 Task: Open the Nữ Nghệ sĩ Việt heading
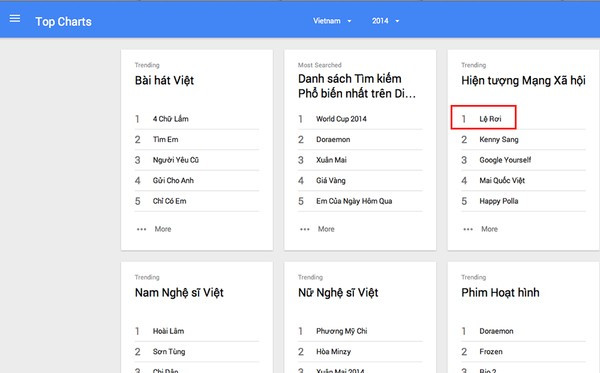(x=338, y=293)
